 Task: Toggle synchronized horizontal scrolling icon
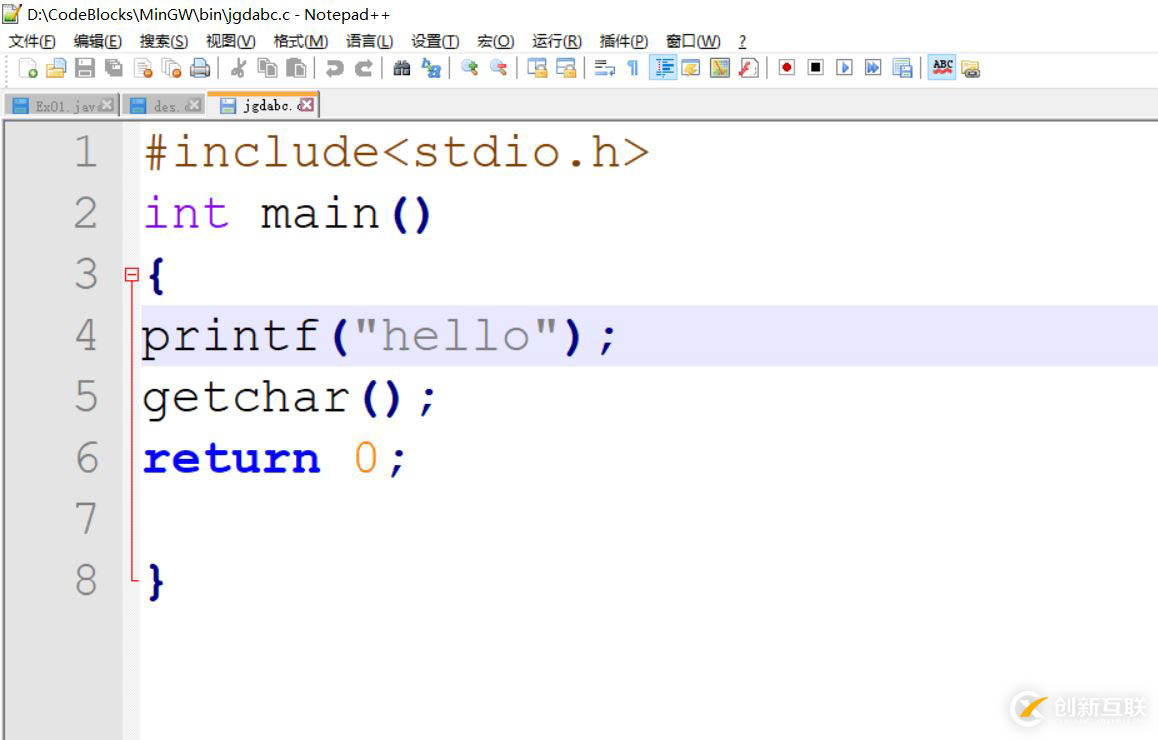(566, 69)
